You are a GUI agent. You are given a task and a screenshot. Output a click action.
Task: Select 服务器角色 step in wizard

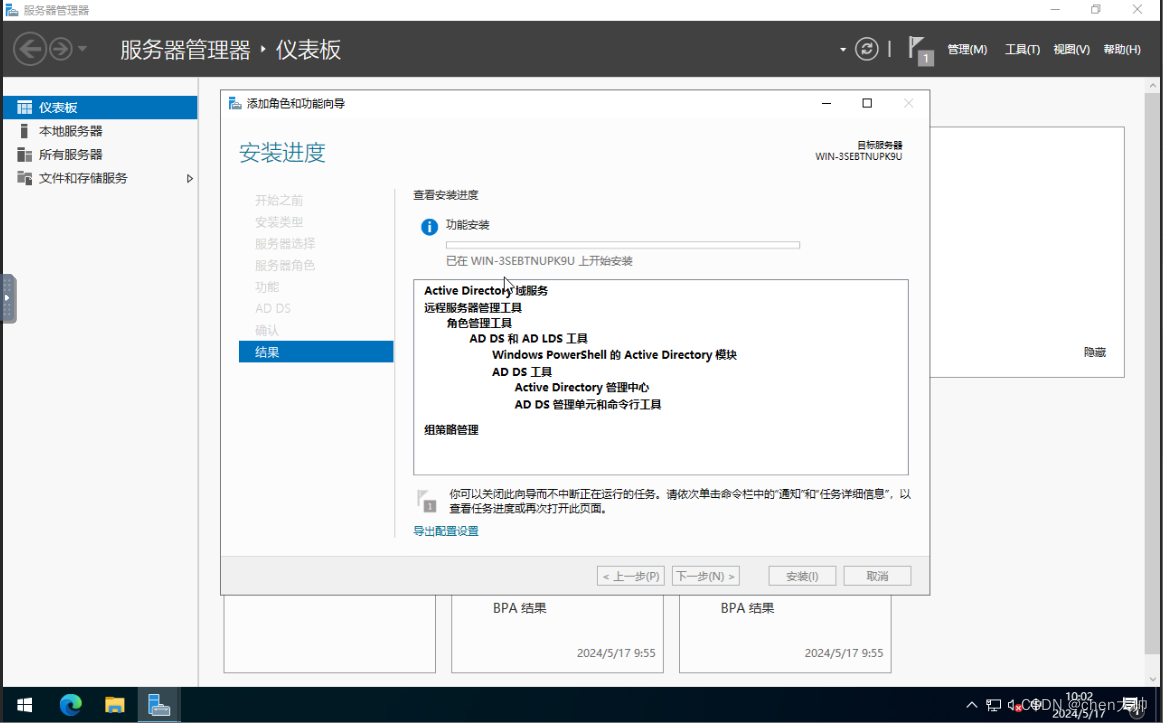[x=285, y=265]
